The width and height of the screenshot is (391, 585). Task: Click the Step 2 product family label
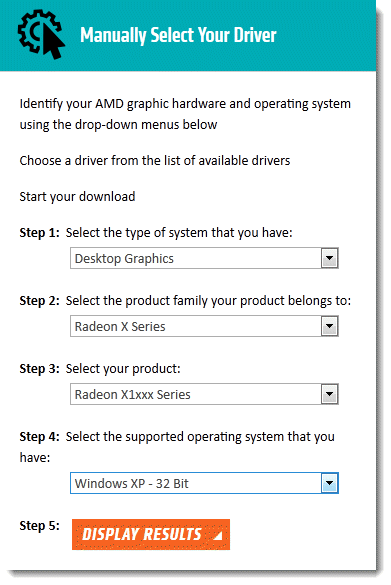(x=185, y=301)
